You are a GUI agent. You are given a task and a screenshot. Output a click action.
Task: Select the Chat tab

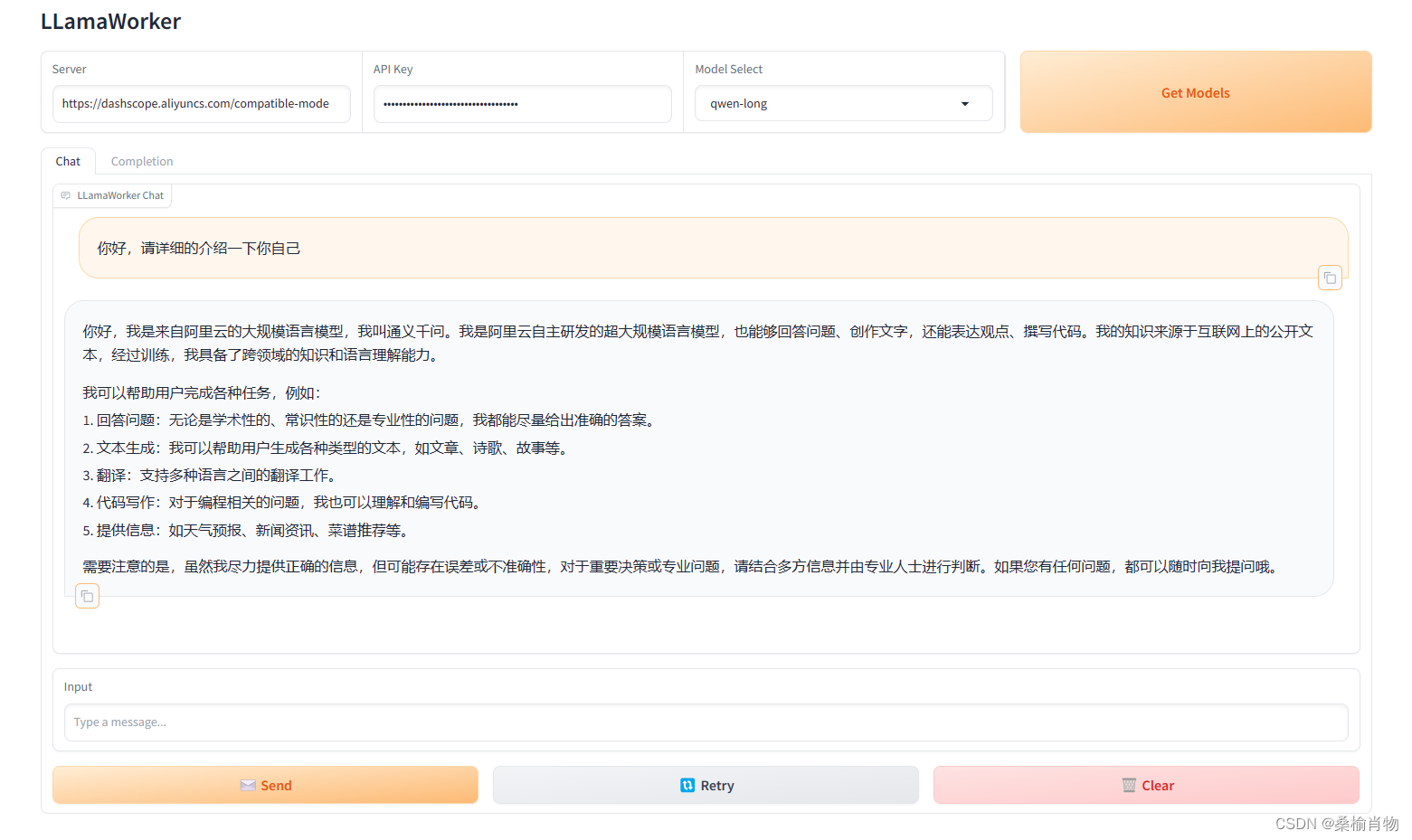pyautogui.click(x=68, y=161)
